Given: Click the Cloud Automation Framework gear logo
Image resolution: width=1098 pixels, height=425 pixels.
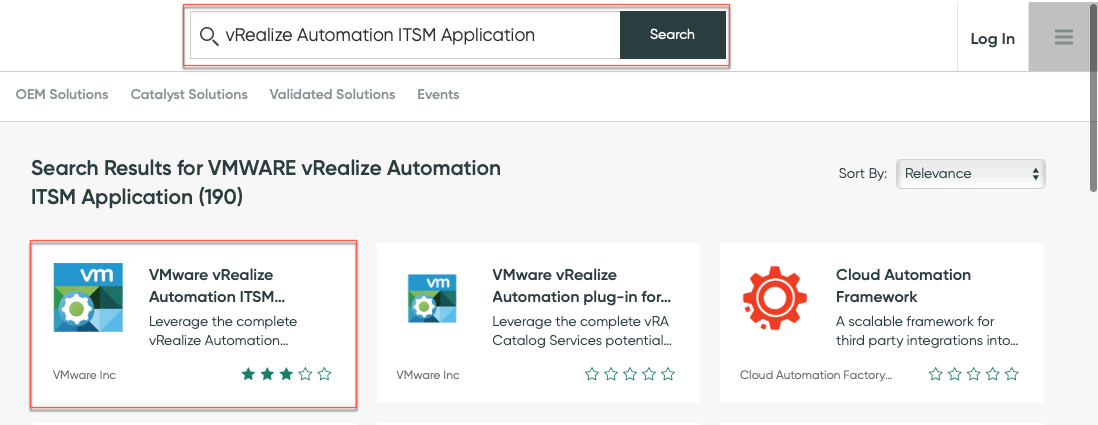Looking at the screenshot, I should click(x=775, y=297).
